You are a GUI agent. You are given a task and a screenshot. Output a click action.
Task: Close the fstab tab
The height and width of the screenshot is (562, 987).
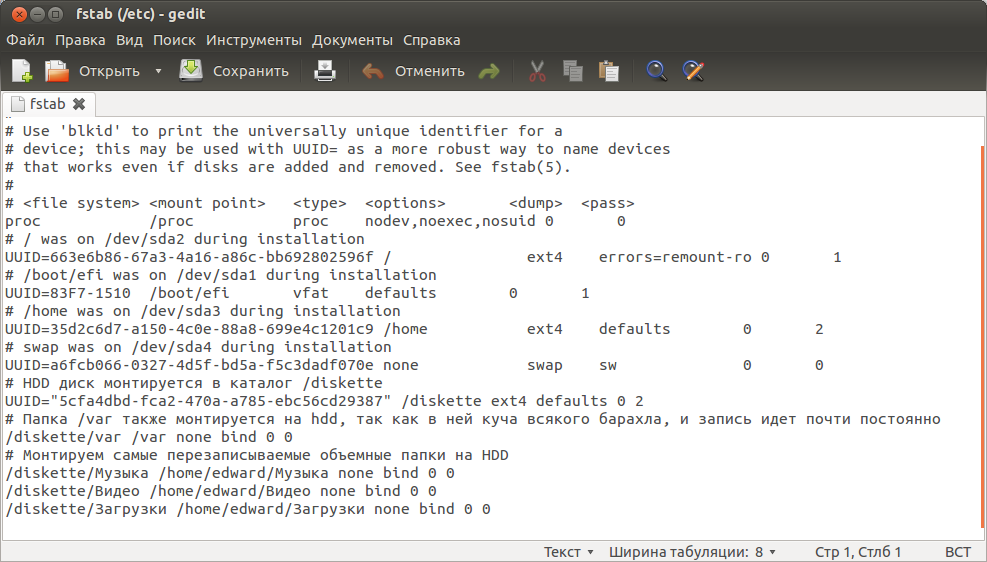coord(79,104)
